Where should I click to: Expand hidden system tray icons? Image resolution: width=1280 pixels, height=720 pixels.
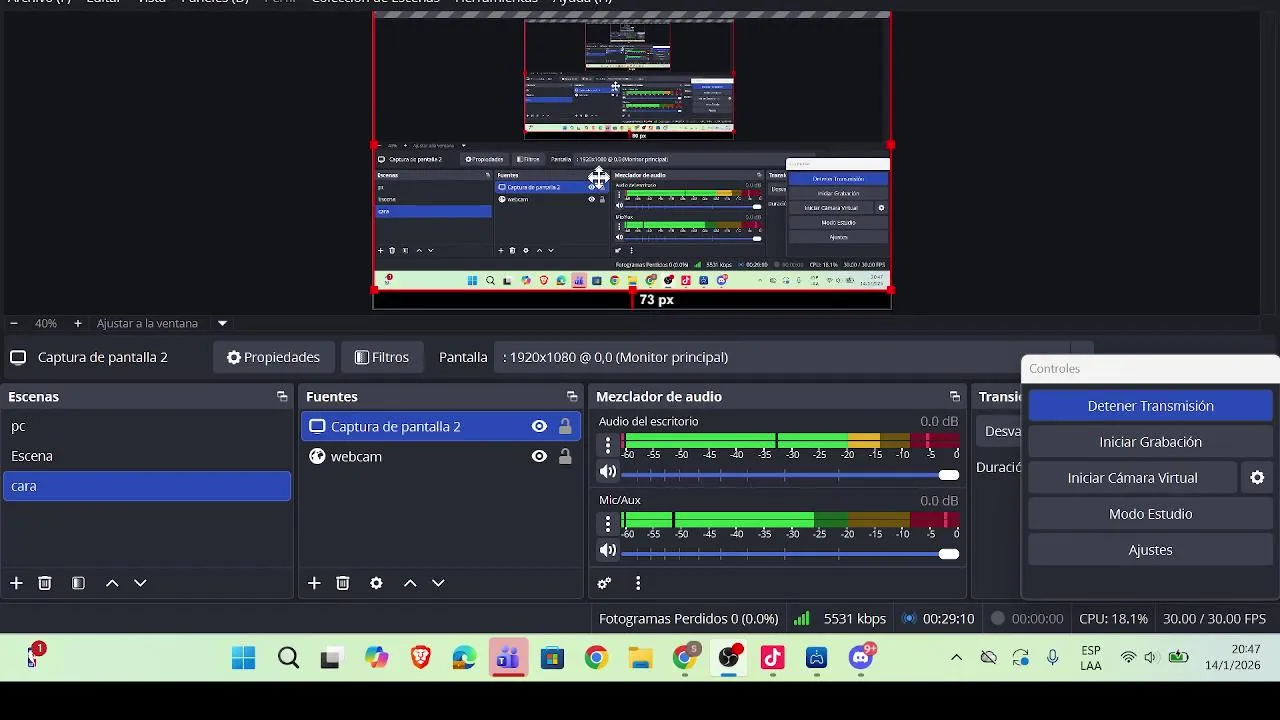(x=956, y=658)
